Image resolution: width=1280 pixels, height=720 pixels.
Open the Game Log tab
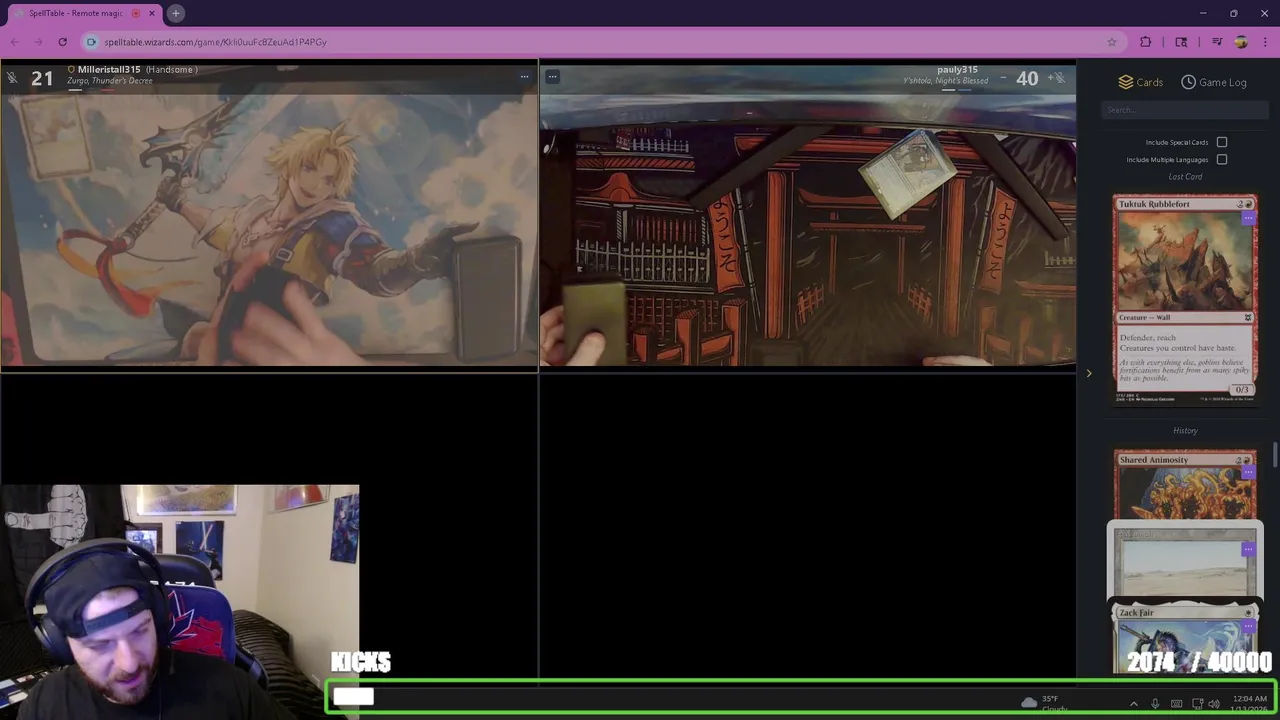pyautogui.click(x=1213, y=82)
